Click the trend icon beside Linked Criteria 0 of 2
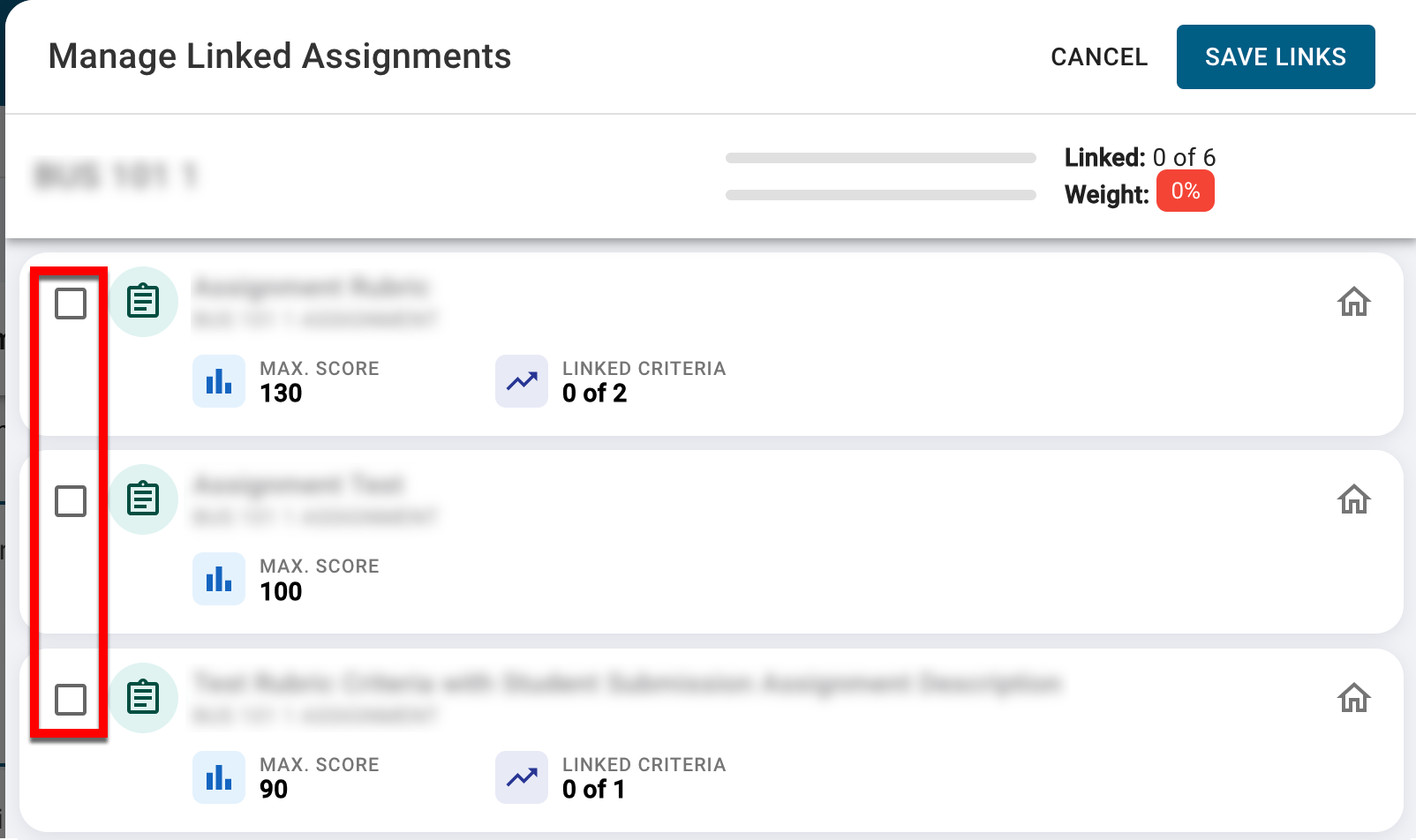The height and width of the screenshot is (840, 1416). tap(522, 381)
